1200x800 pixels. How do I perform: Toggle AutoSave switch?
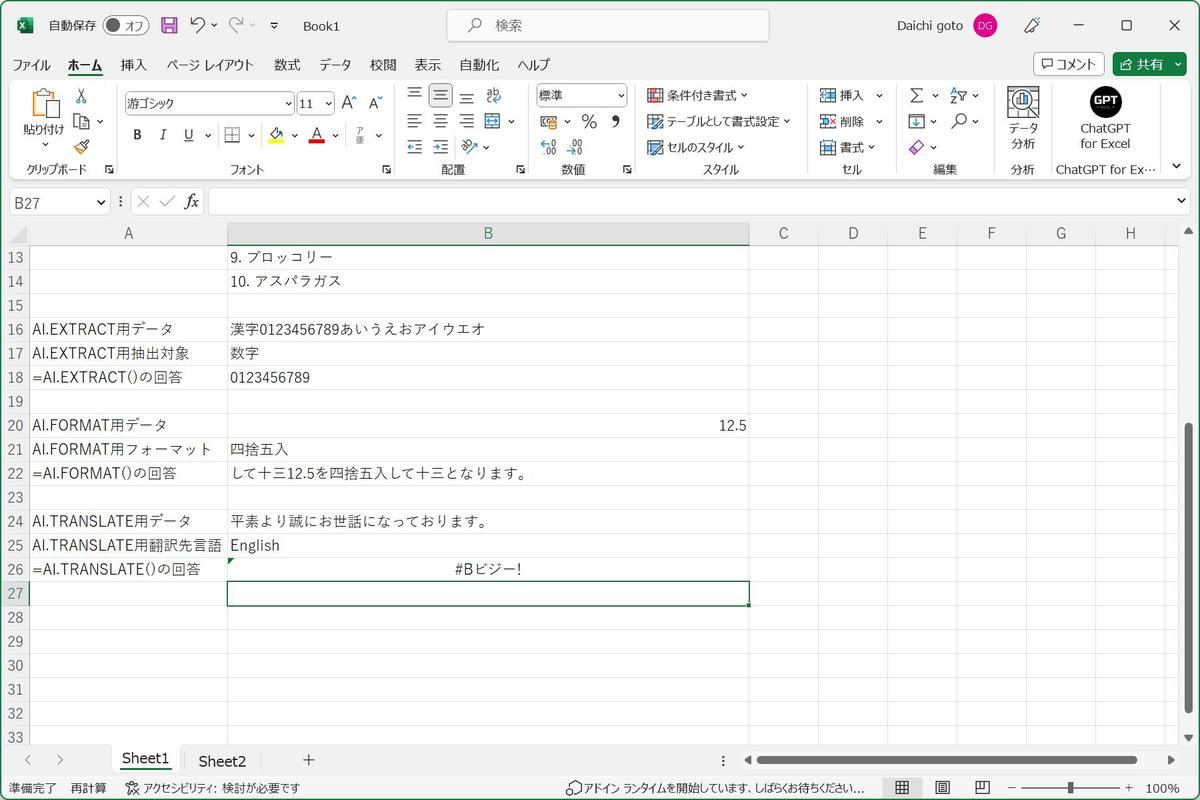pos(125,26)
